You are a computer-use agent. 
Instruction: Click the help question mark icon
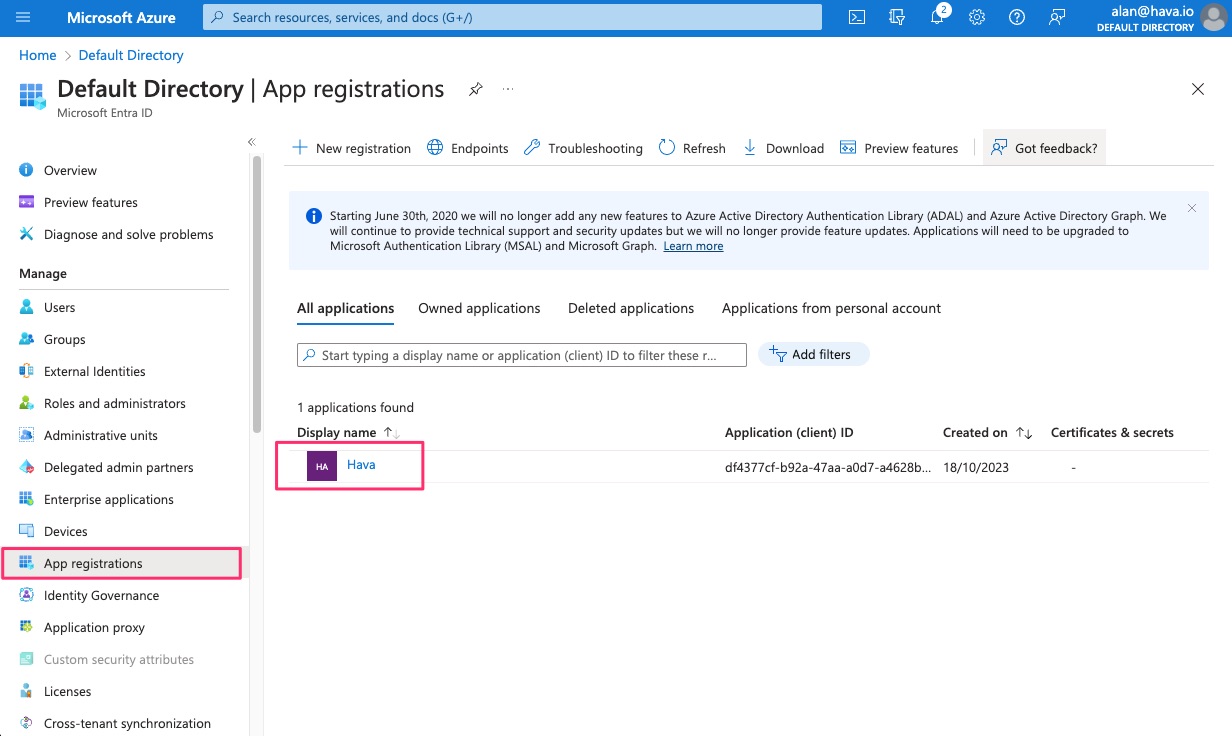tap(1017, 17)
